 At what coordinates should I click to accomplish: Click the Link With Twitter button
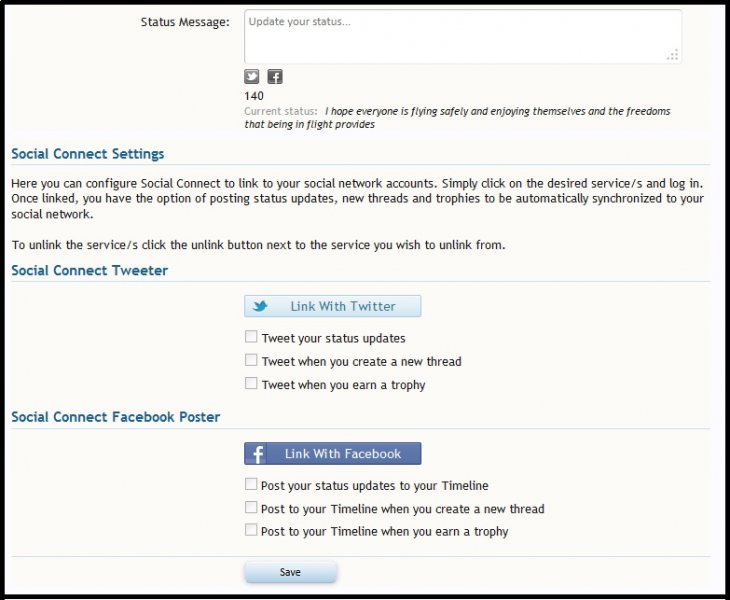[332, 306]
